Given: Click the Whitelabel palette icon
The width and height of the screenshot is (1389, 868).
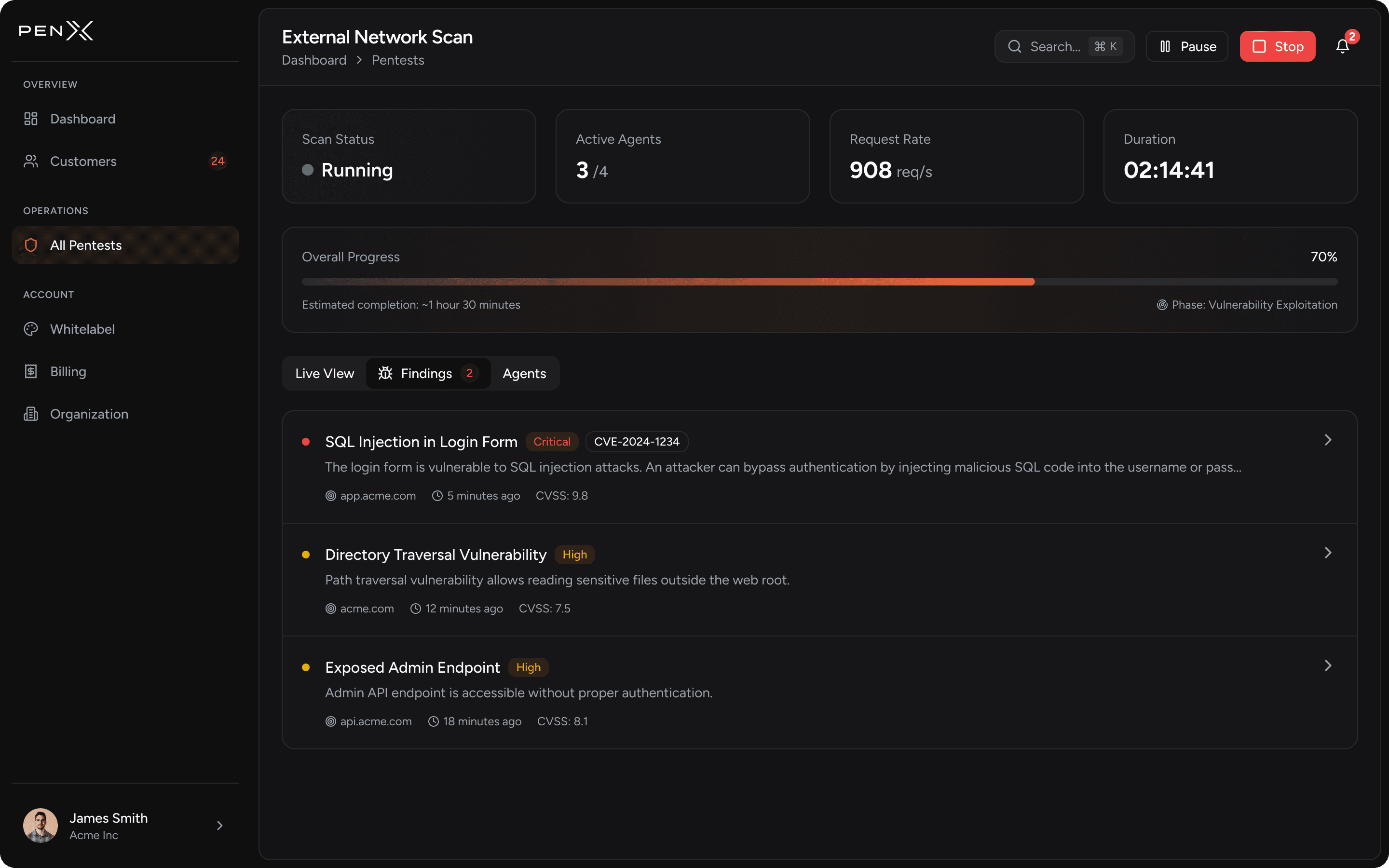Looking at the screenshot, I should click(x=31, y=329).
